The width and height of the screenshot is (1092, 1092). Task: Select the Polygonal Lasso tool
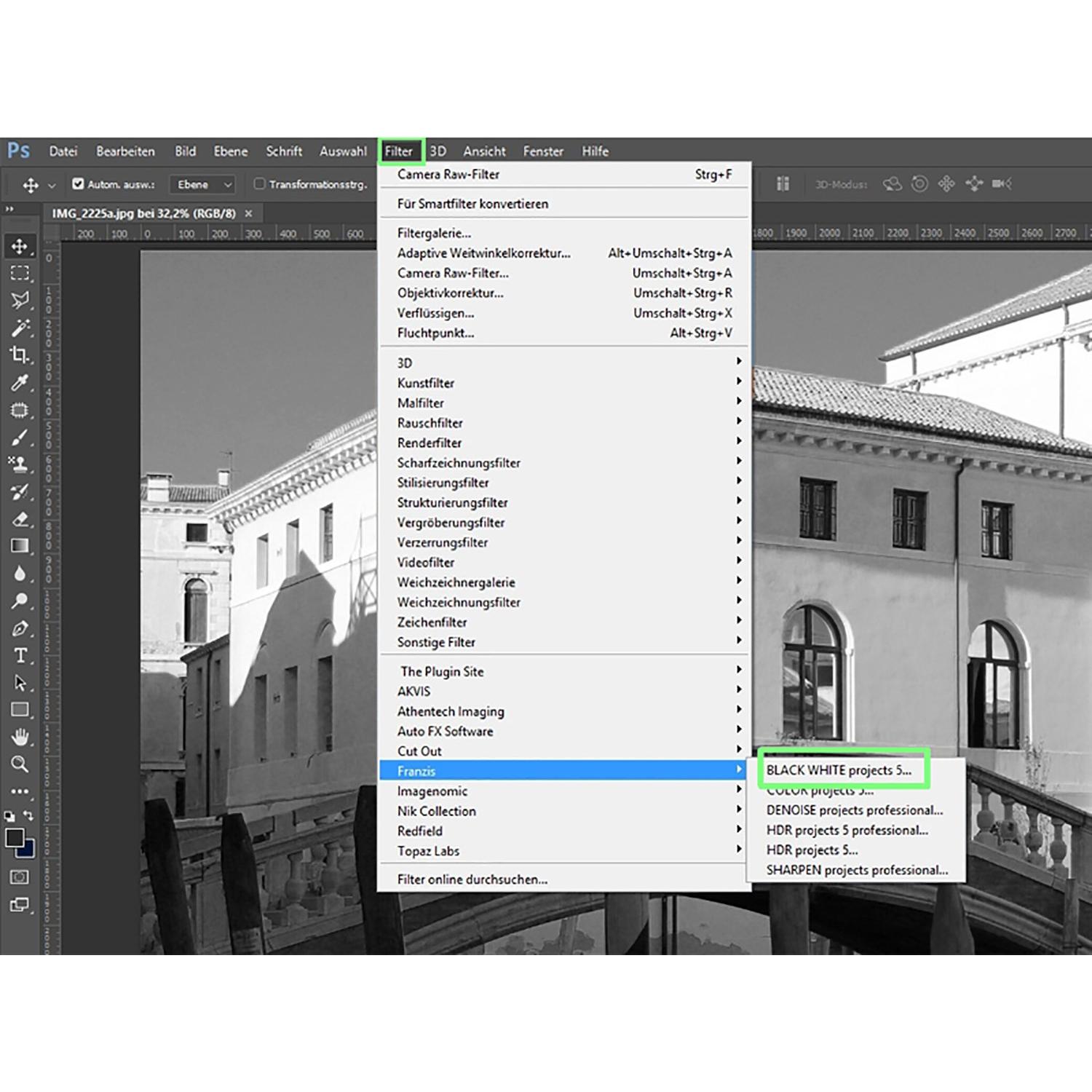[20, 300]
